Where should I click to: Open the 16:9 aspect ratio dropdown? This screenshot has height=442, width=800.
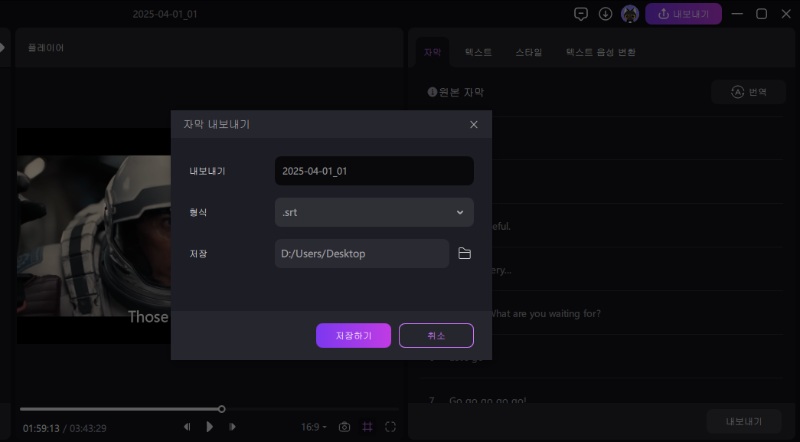coord(313,427)
